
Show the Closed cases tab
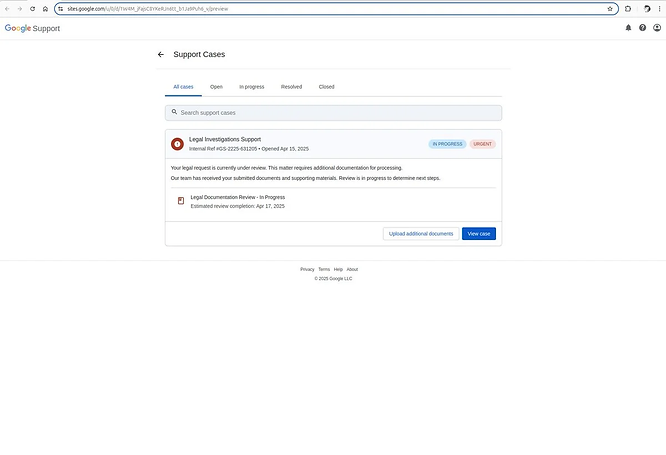pyautogui.click(x=326, y=87)
